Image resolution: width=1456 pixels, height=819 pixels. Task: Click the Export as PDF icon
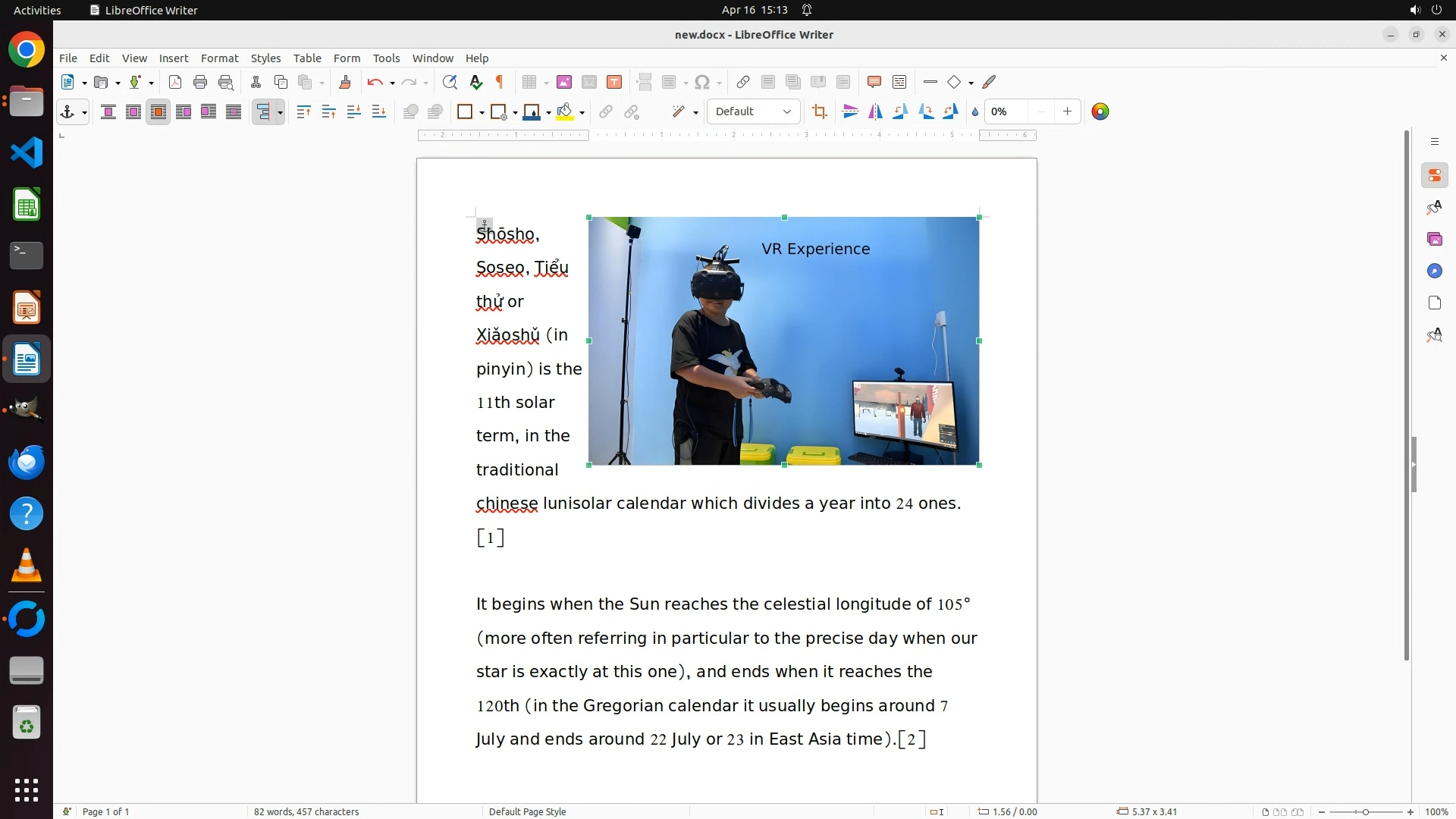[x=175, y=83]
